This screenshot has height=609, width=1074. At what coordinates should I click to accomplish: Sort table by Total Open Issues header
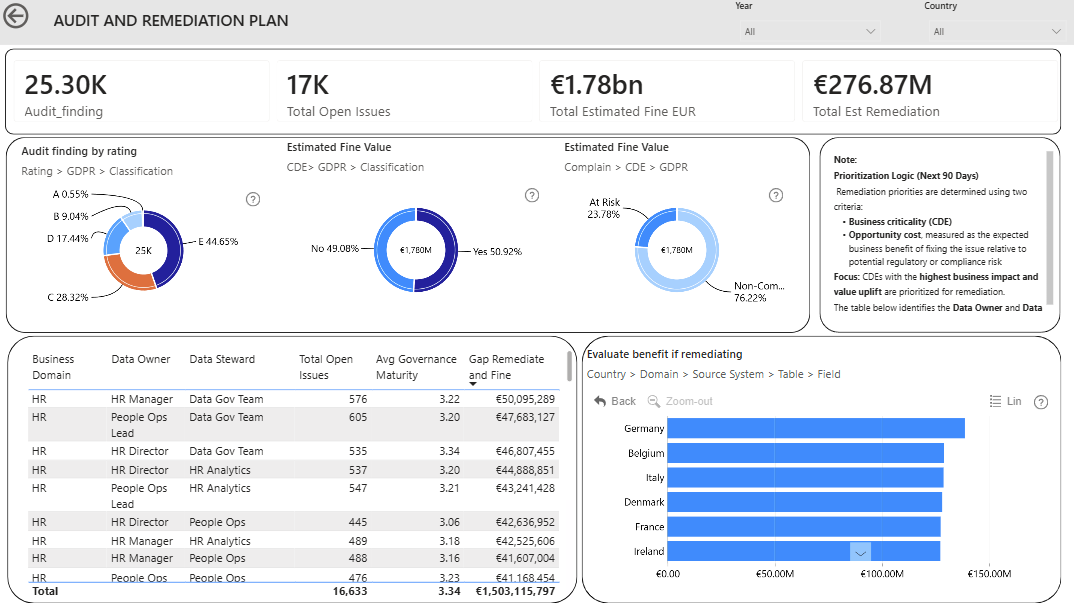pos(326,367)
